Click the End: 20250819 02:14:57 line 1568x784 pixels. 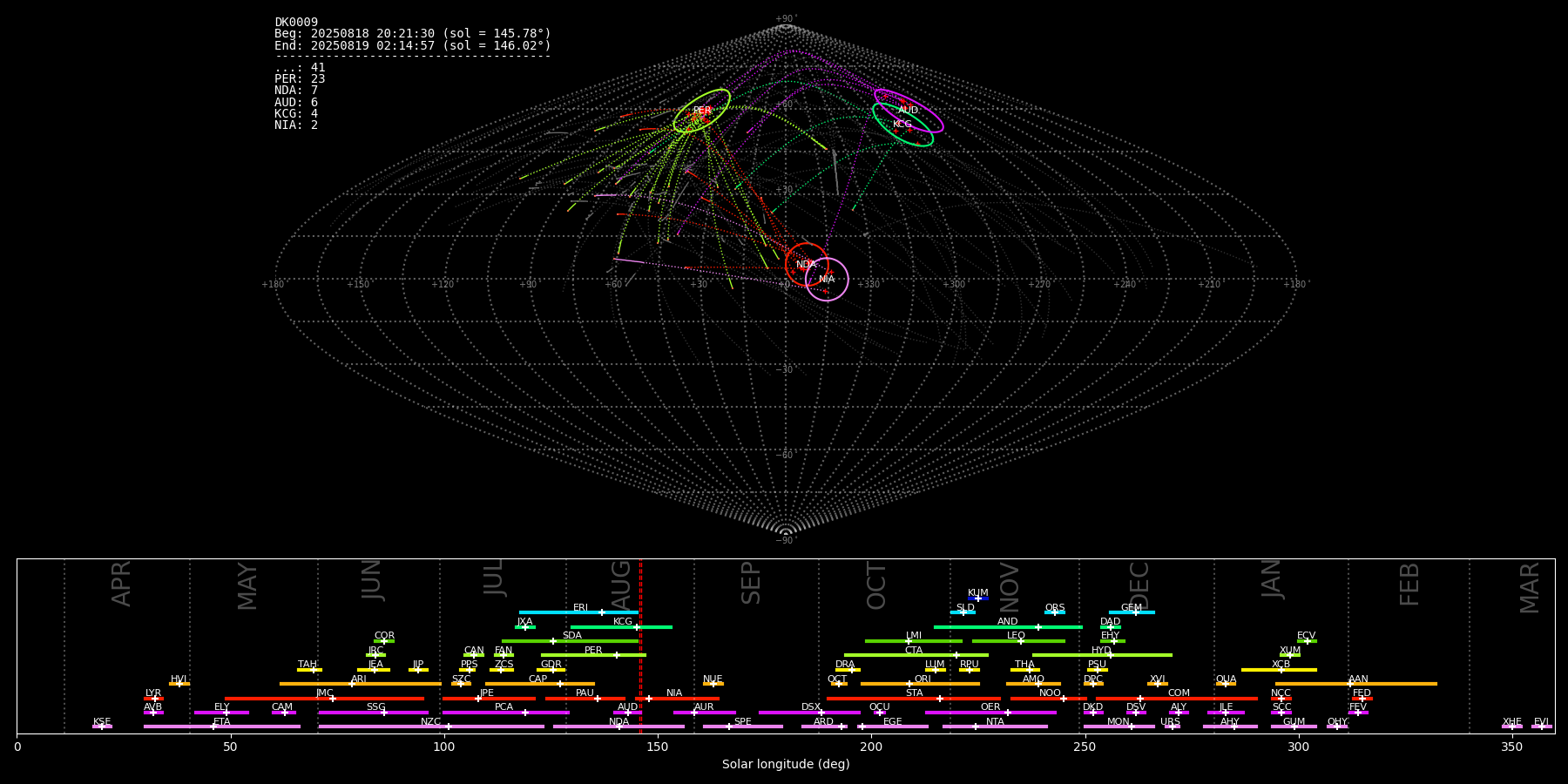[x=413, y=45]
